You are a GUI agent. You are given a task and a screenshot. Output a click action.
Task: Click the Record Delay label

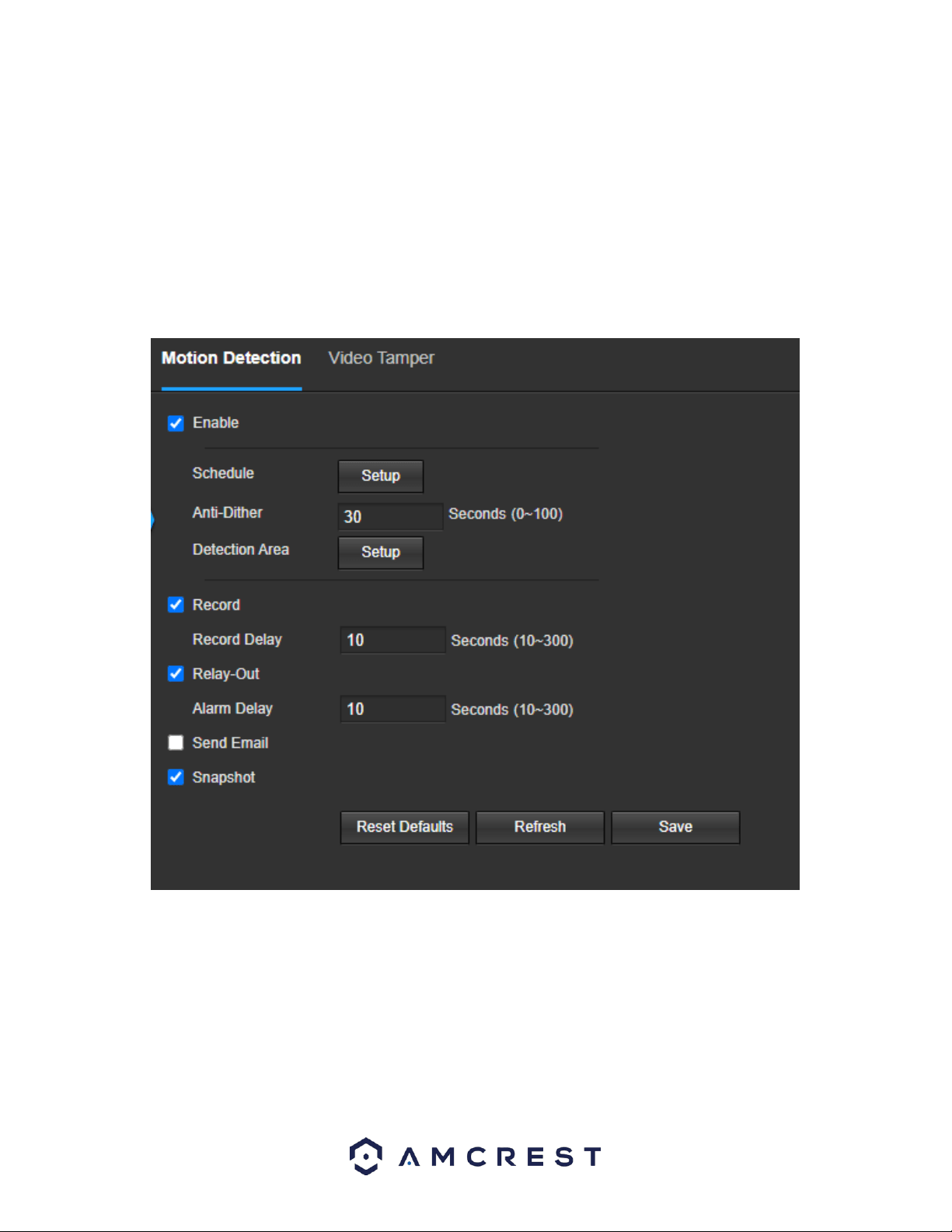237,640
